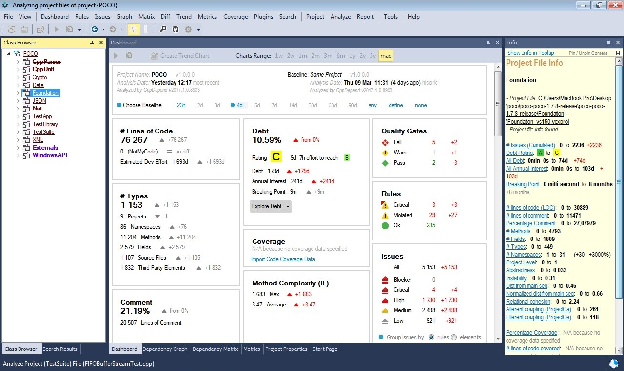Switch to the Dependency Graph tab
Image resolution: width=624 pixels, height=371 pixels.
point(165,349)
